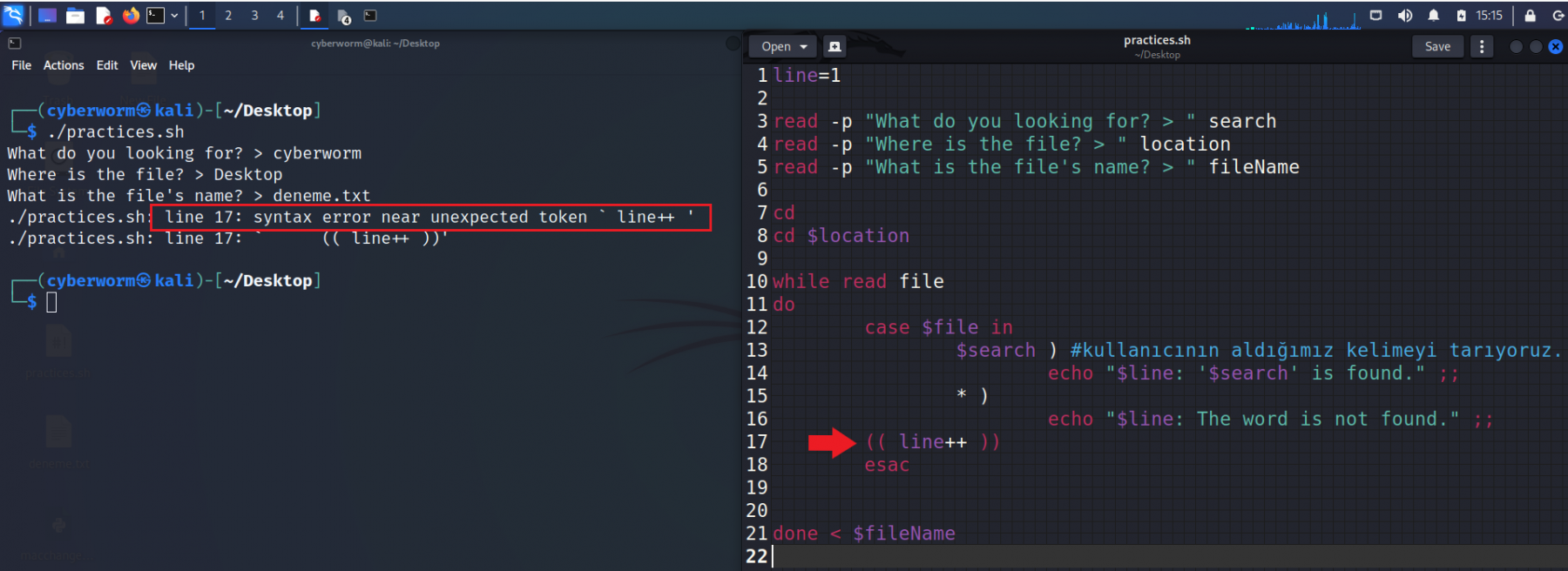Viewport: 1568px width, 571px height.
Task: Click the lock screen icon
Action: pyautogui.click(x=1530, y=16)
